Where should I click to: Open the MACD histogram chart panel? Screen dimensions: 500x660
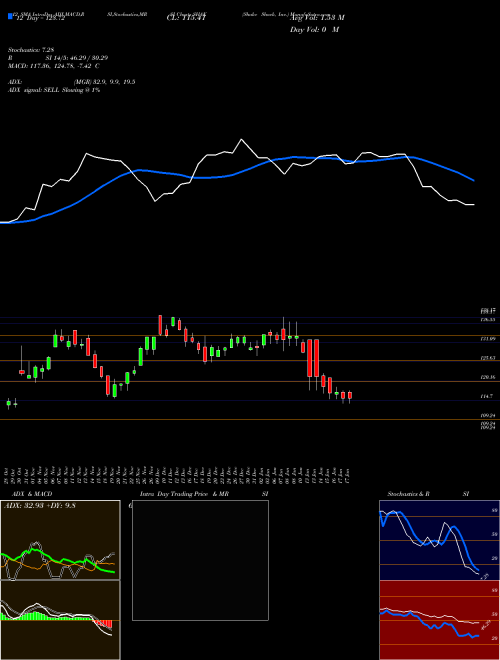pyautogui.click(x=60, y=620)
